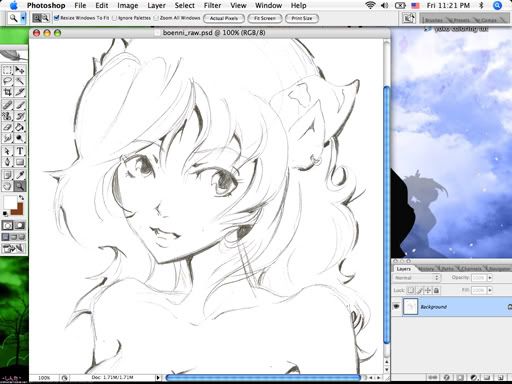Hide the Background layer eye icon
The image size is (512, 384).
(x=396, y=306)
